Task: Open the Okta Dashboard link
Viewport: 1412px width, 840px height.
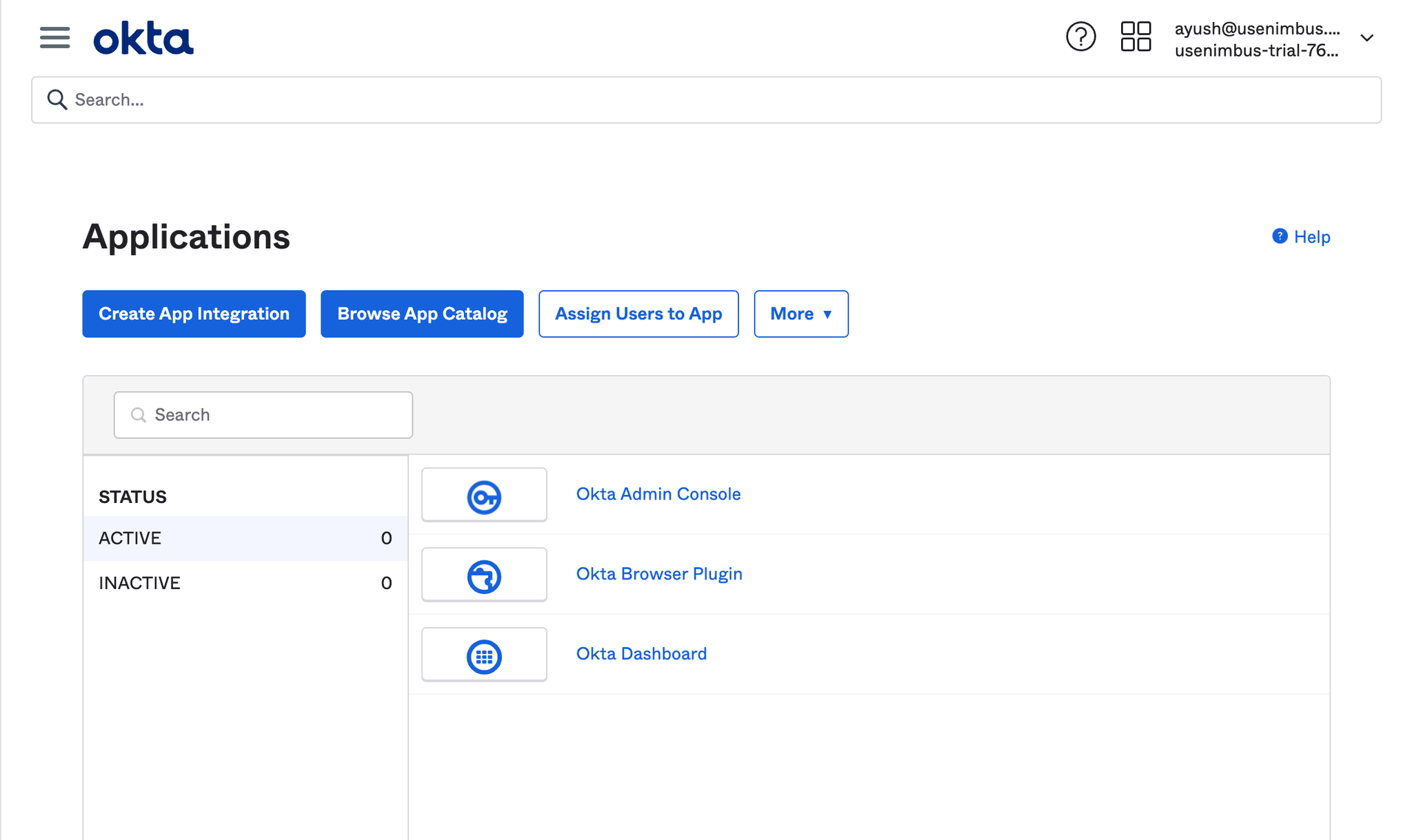Action: (641, 654)
